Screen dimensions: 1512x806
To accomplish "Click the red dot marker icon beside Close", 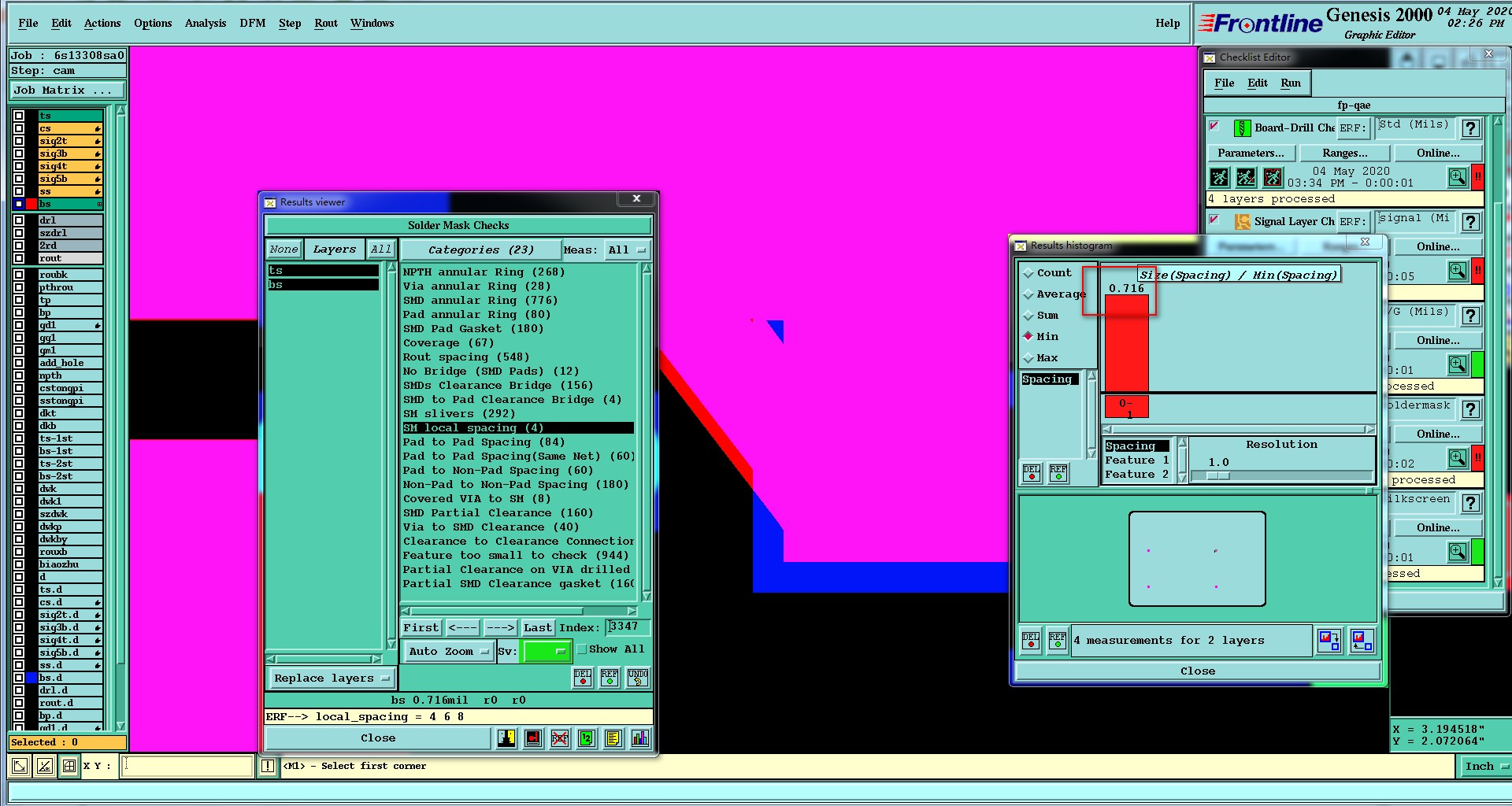I will pyautogui.click(x=533, y=738).
